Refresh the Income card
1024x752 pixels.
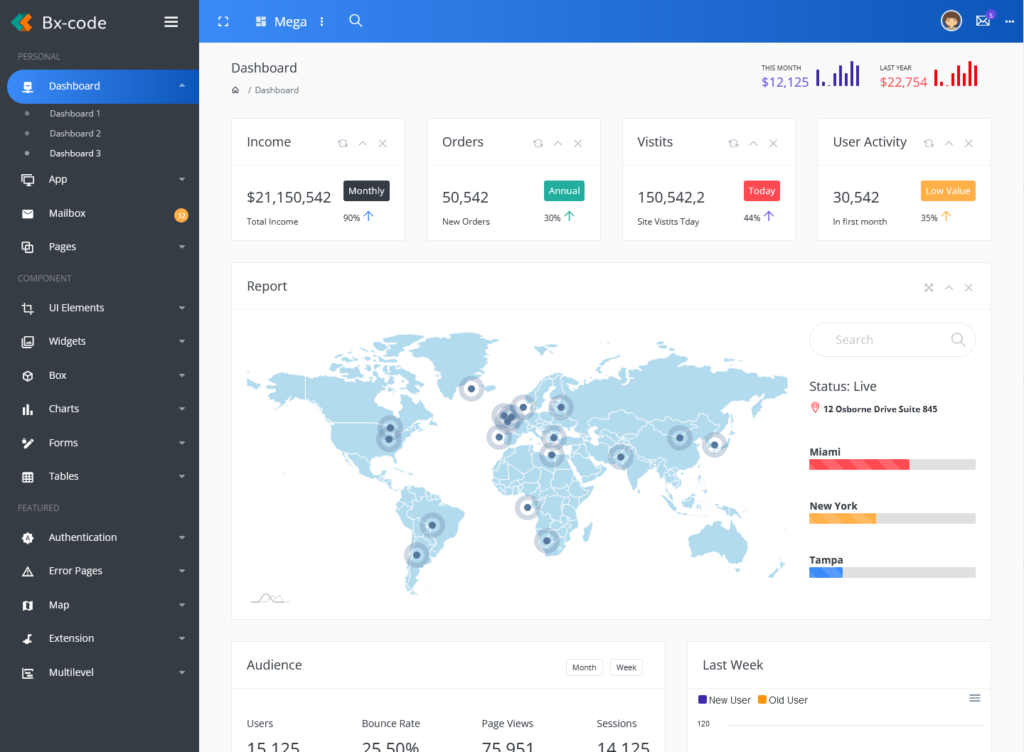coord(343,143)
